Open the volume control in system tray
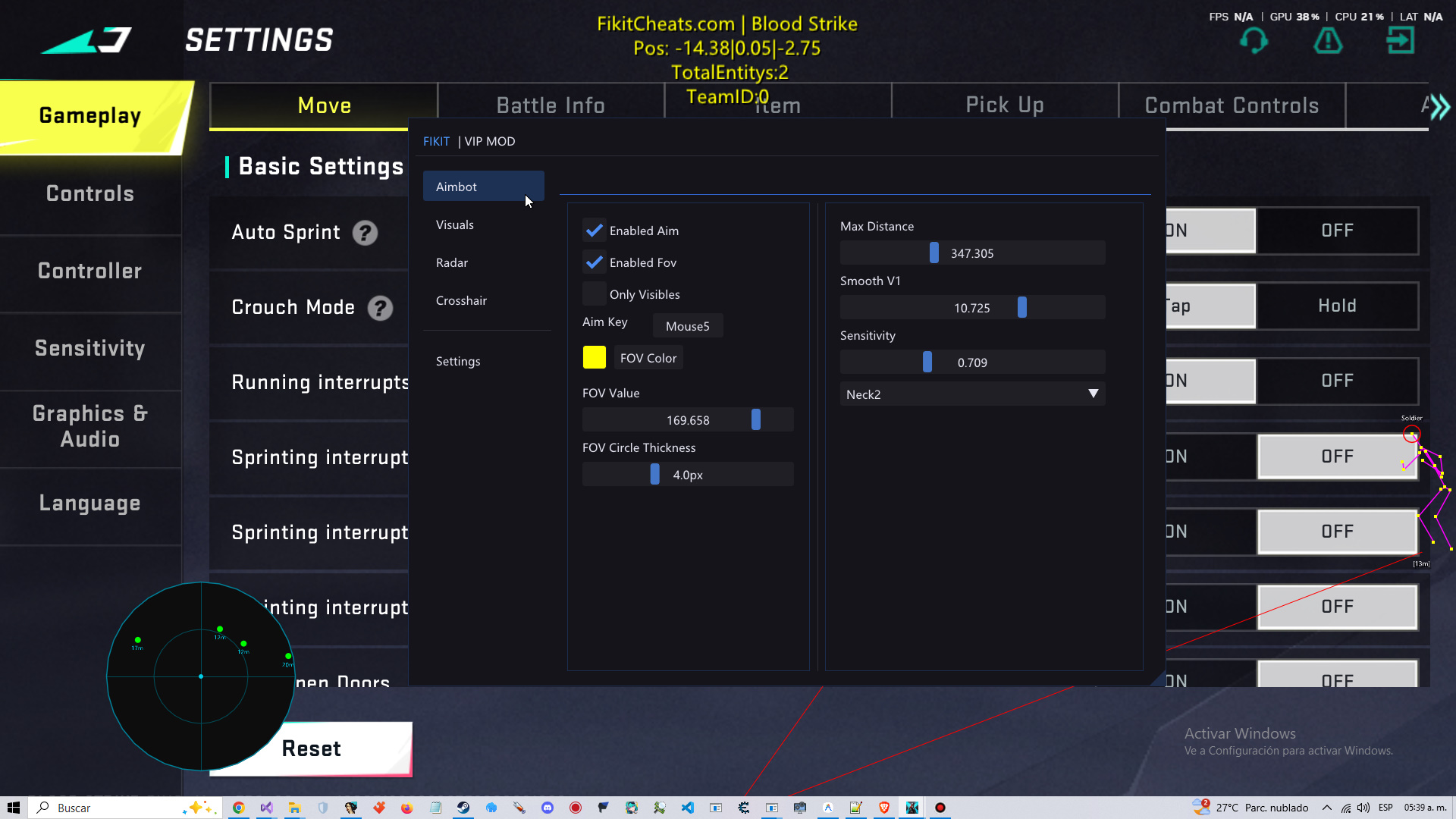The height and width of the screenshot is (819, 1456). point(1363,808)
